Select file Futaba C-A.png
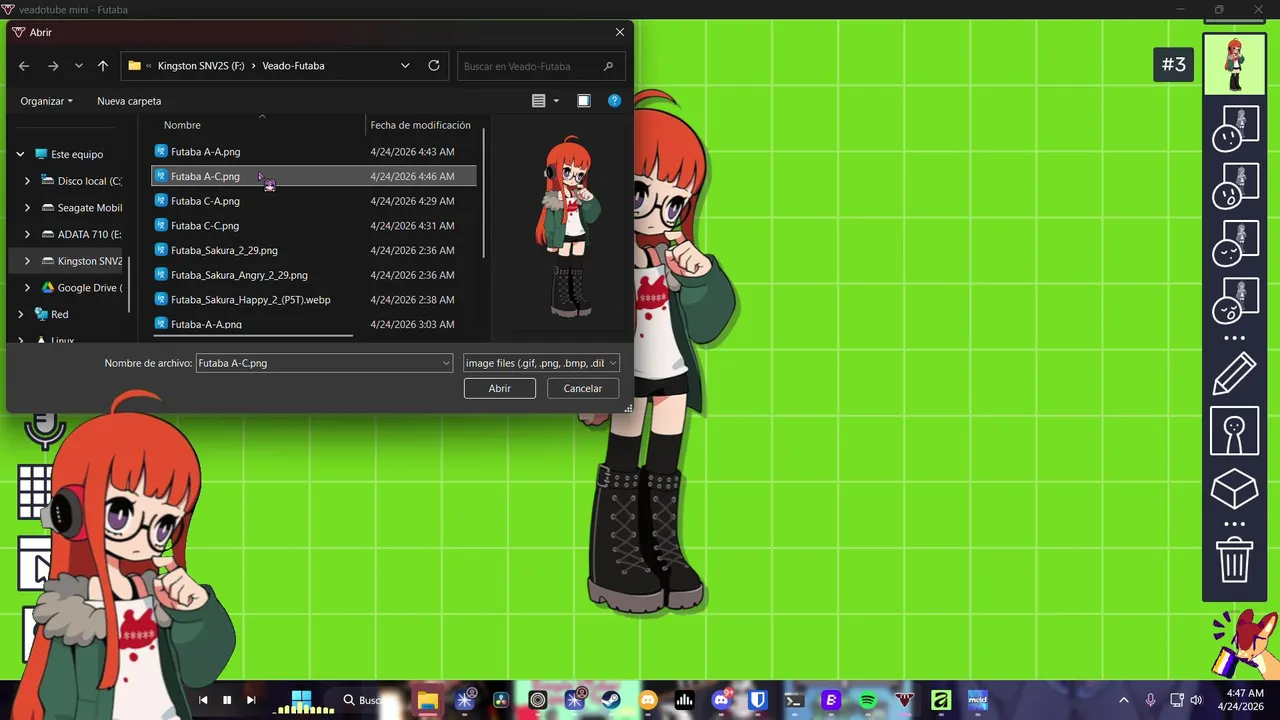 (313, 201)
